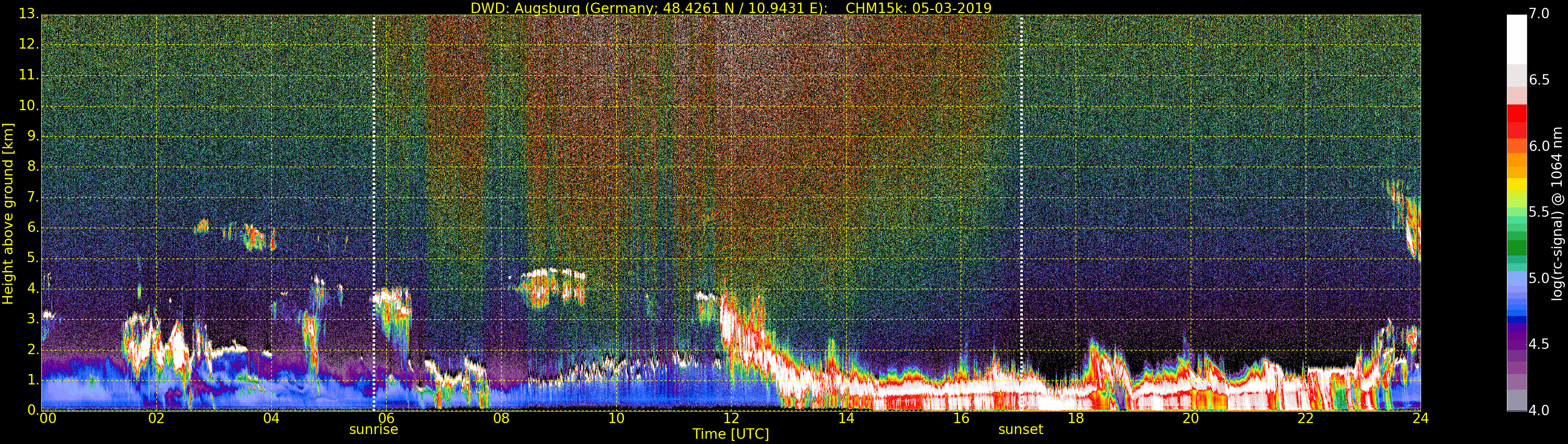Click the '22' time tick label

1306,418
